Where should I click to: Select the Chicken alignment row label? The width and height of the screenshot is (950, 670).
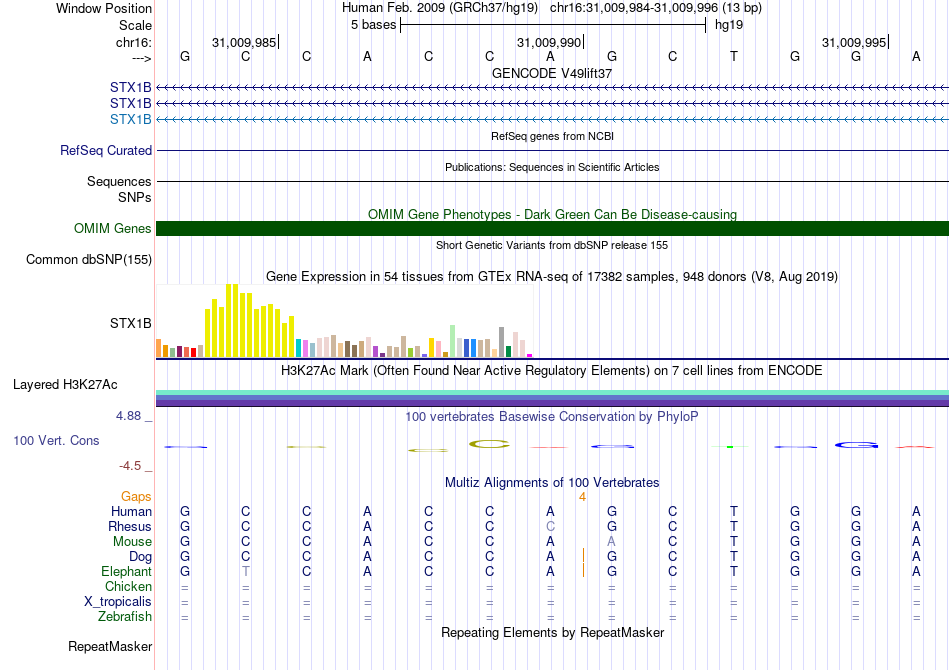(128, 587)
